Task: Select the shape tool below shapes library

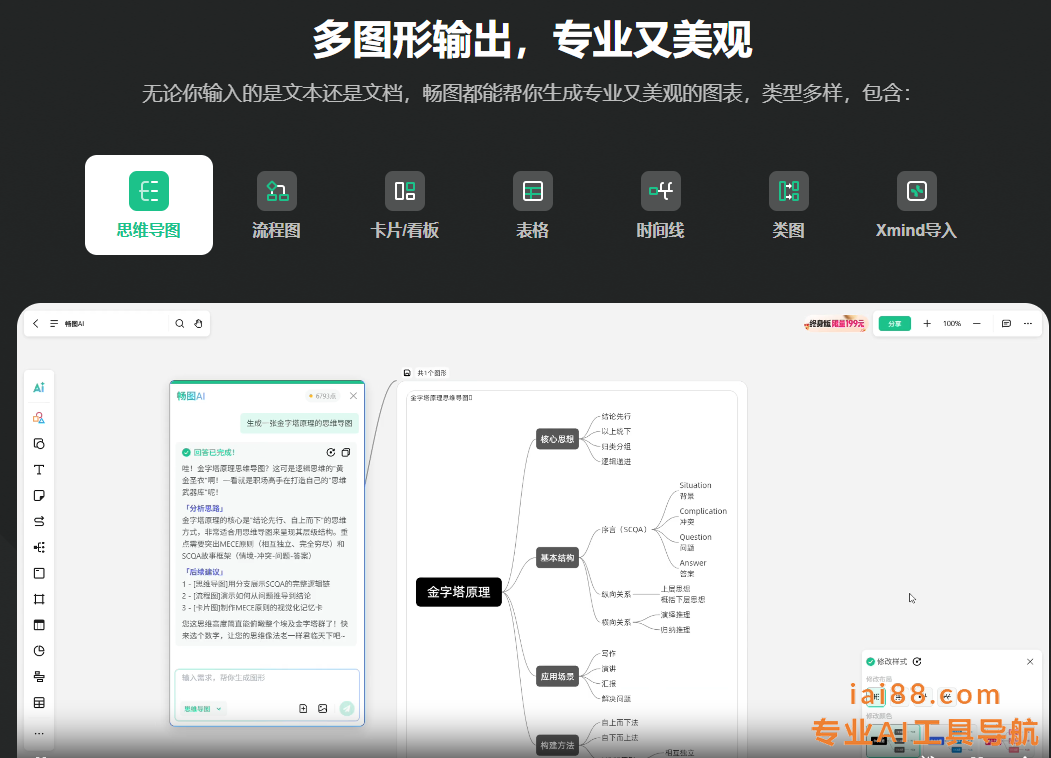Action: tap(39, 444)
